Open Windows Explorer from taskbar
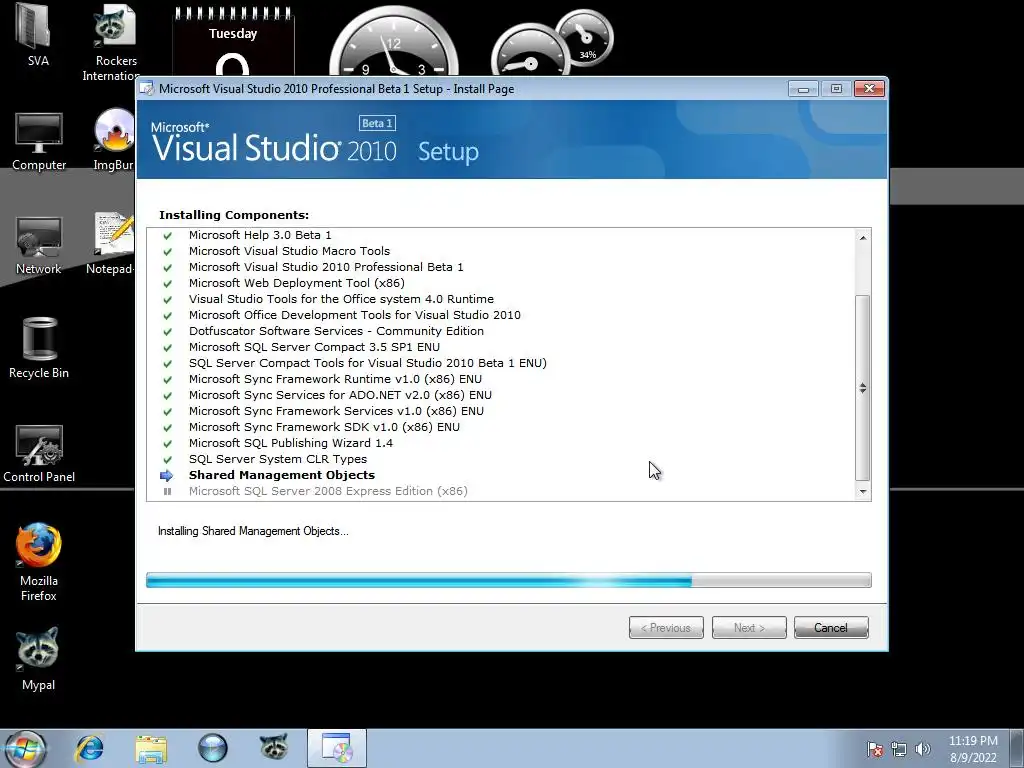Viewport: 1024px width, 768px height. [151, 748]
